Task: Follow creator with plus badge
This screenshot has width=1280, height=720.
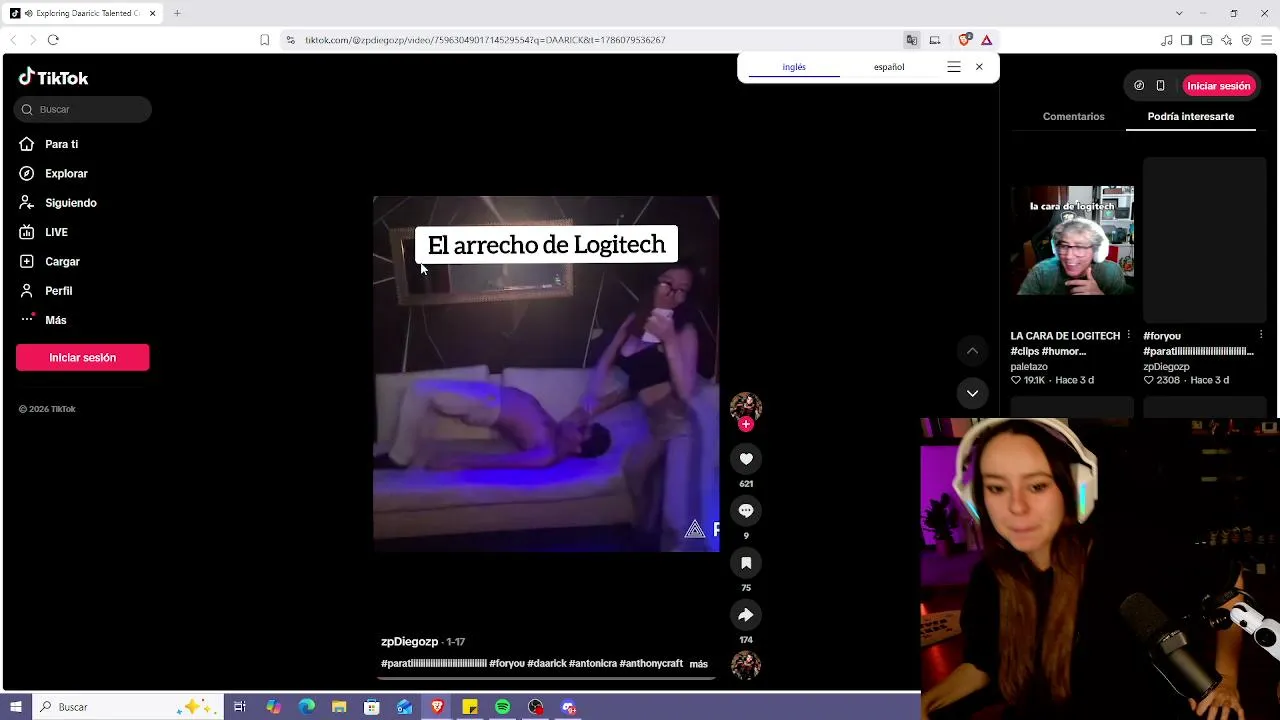Action: click(x=746, y=424)
